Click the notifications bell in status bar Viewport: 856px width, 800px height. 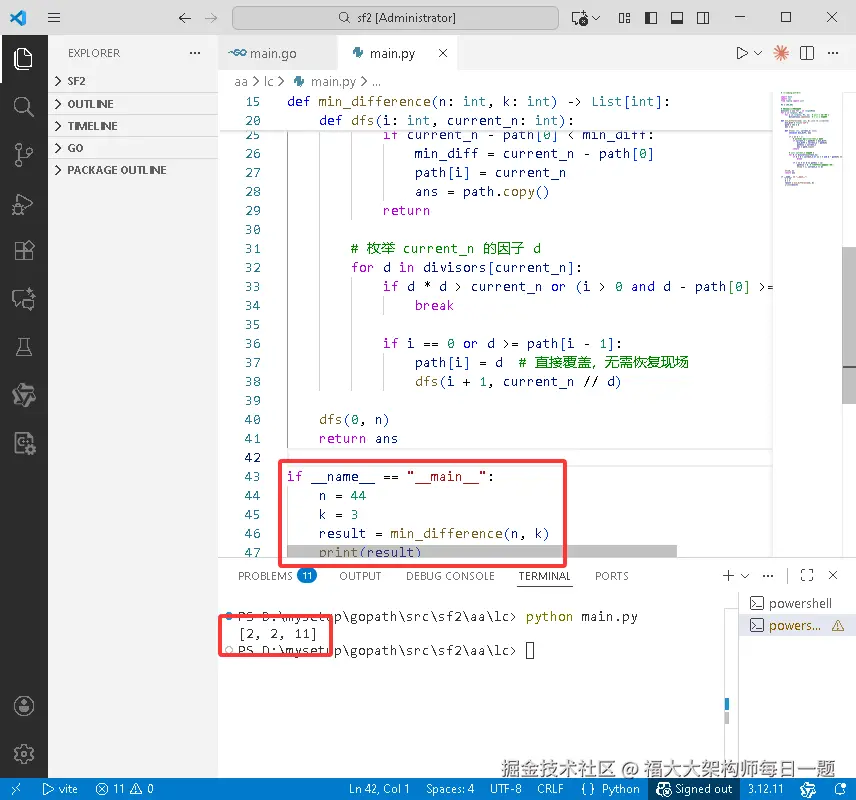click(x=840, y=789)
